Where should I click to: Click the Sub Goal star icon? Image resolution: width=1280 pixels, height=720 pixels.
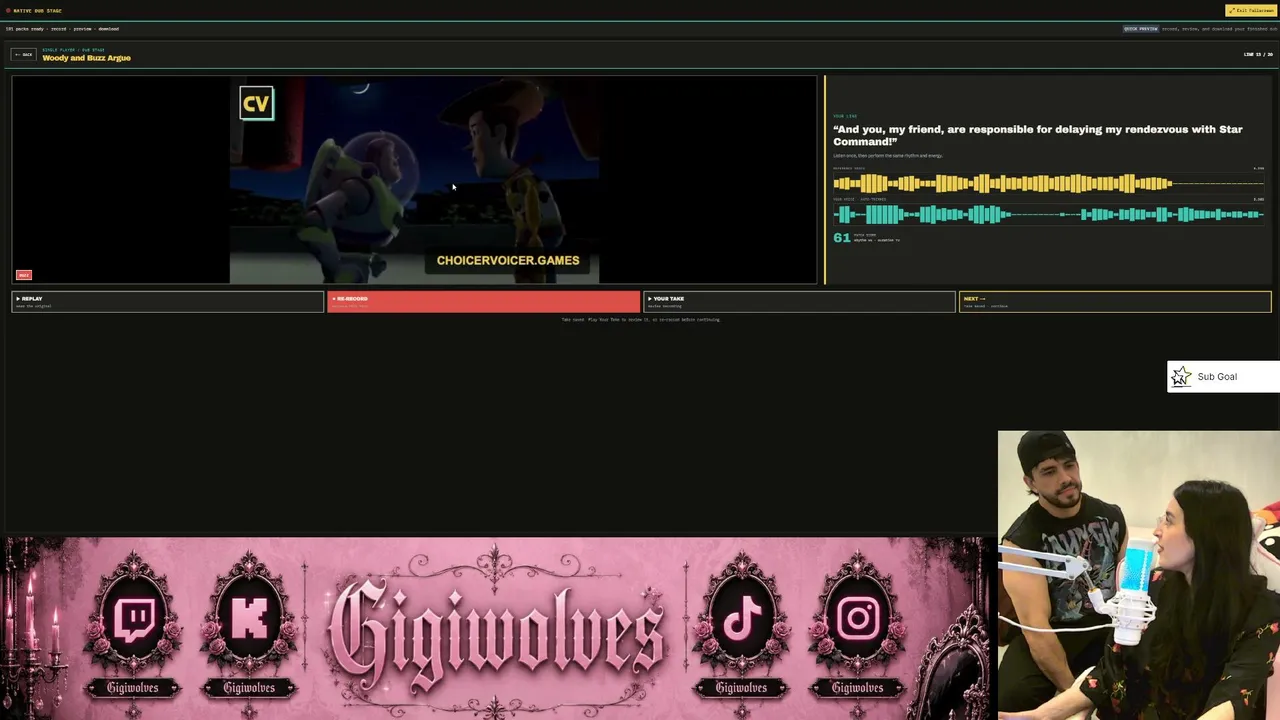tap(1181, 376)
